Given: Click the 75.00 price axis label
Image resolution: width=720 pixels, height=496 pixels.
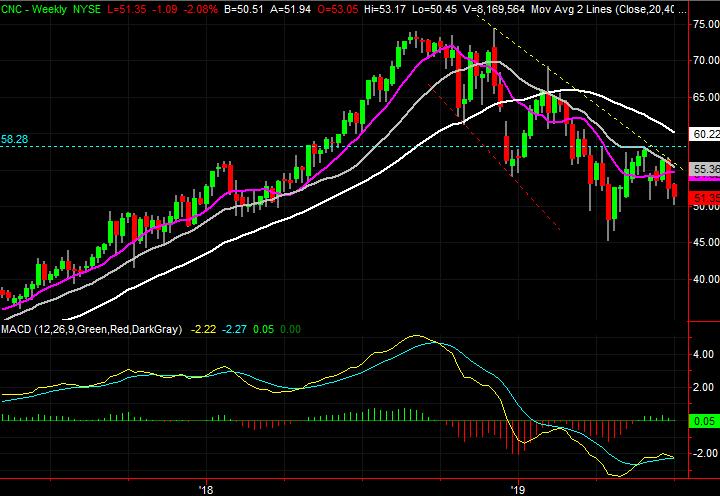Looking at the screenshot, I should (706, 24).
